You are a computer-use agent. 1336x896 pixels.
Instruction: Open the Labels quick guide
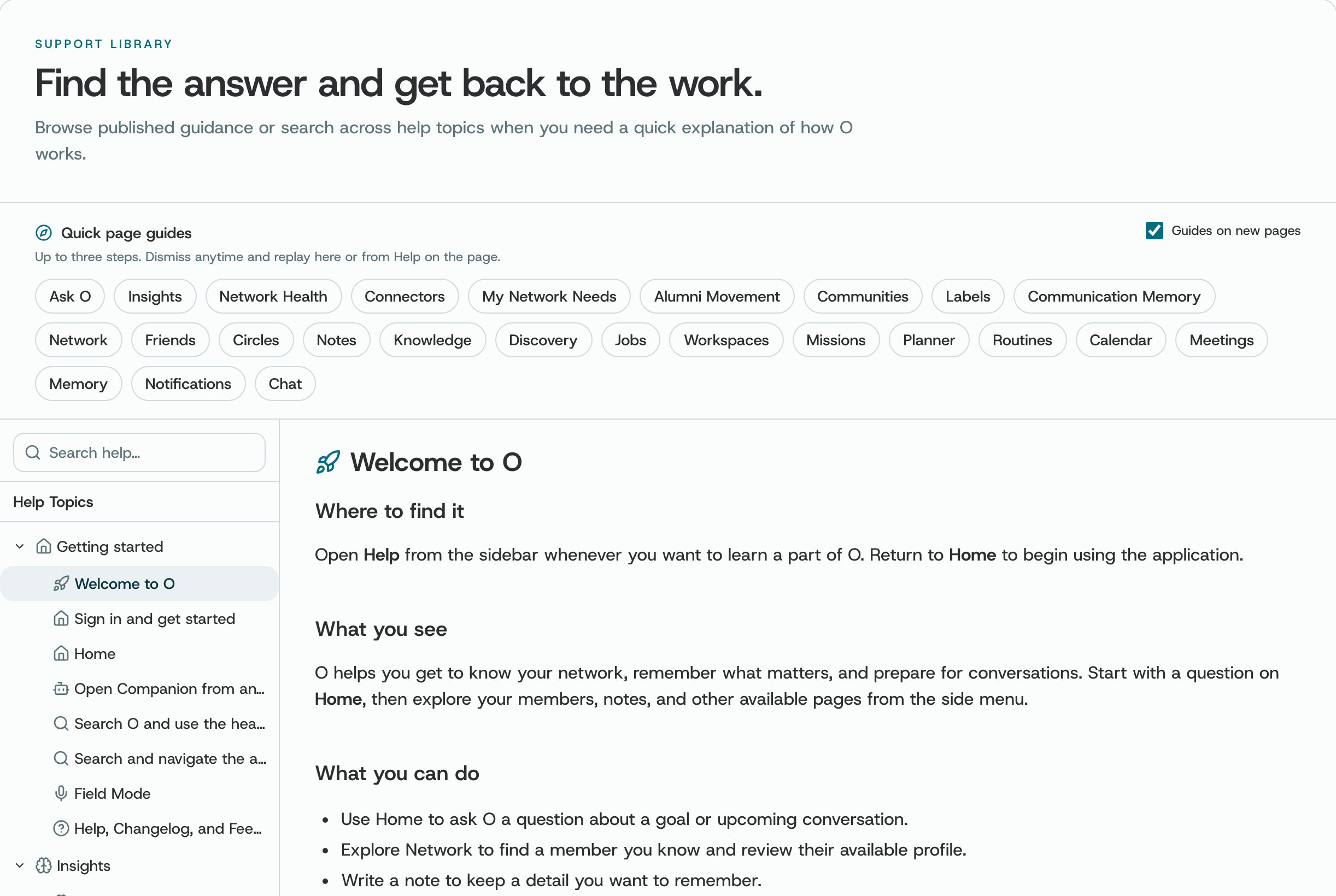pos(968,297)
